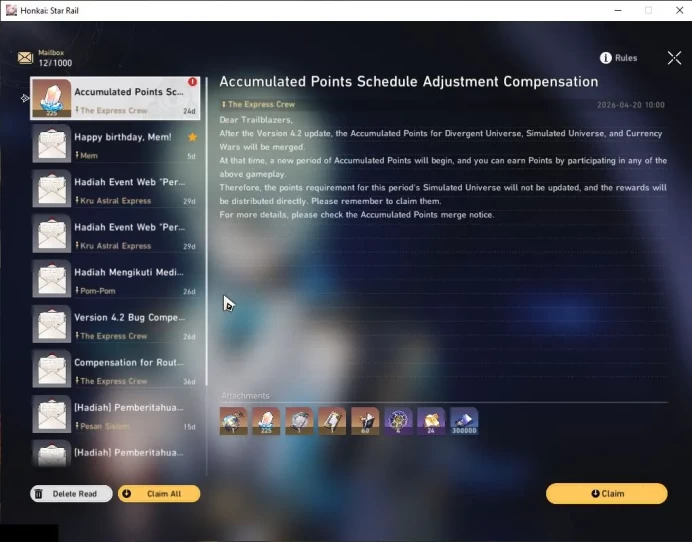
Task: Open [Hadiah] Pemberitahua... mail from Pesan Sistem
Action: (x=117, y=414)
